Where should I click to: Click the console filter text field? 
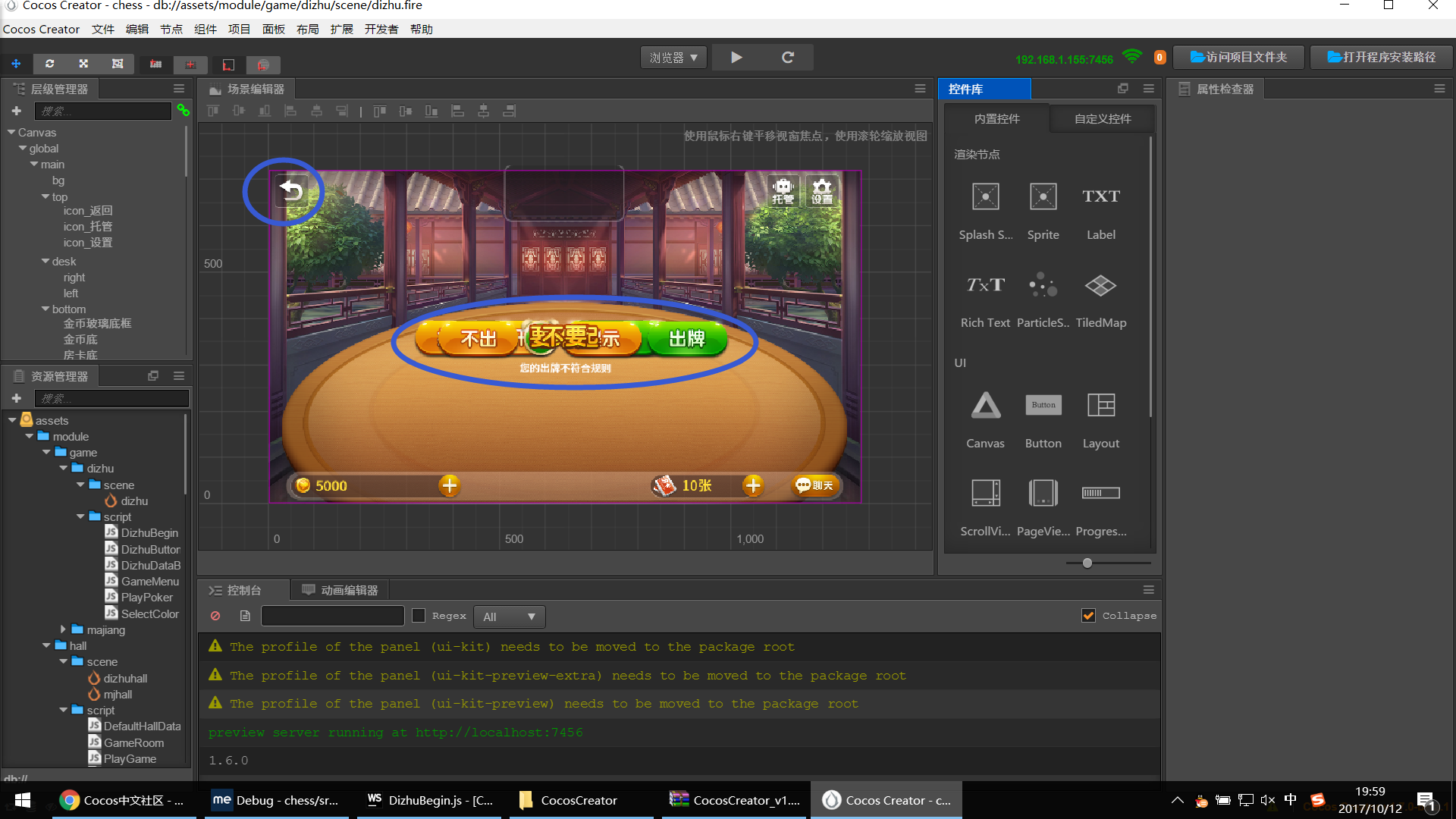pos(332,616)
